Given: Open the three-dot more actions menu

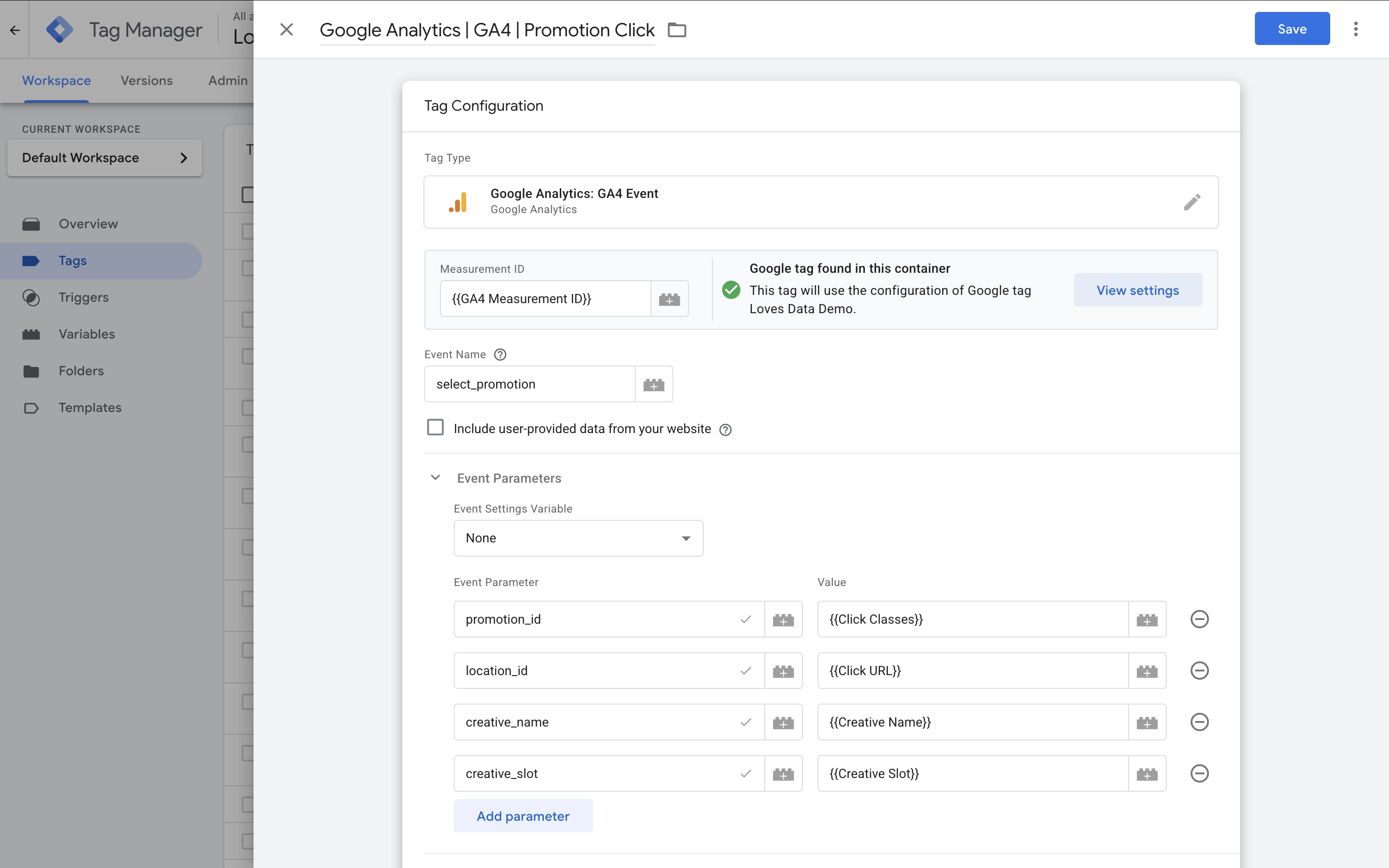Looking at the screenshot, I should (1356, 29).
